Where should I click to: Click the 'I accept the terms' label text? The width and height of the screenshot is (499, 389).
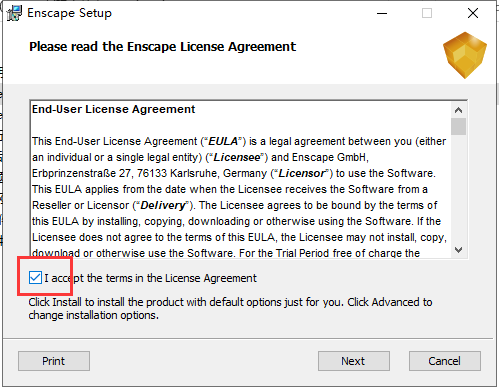click(151, 278)
